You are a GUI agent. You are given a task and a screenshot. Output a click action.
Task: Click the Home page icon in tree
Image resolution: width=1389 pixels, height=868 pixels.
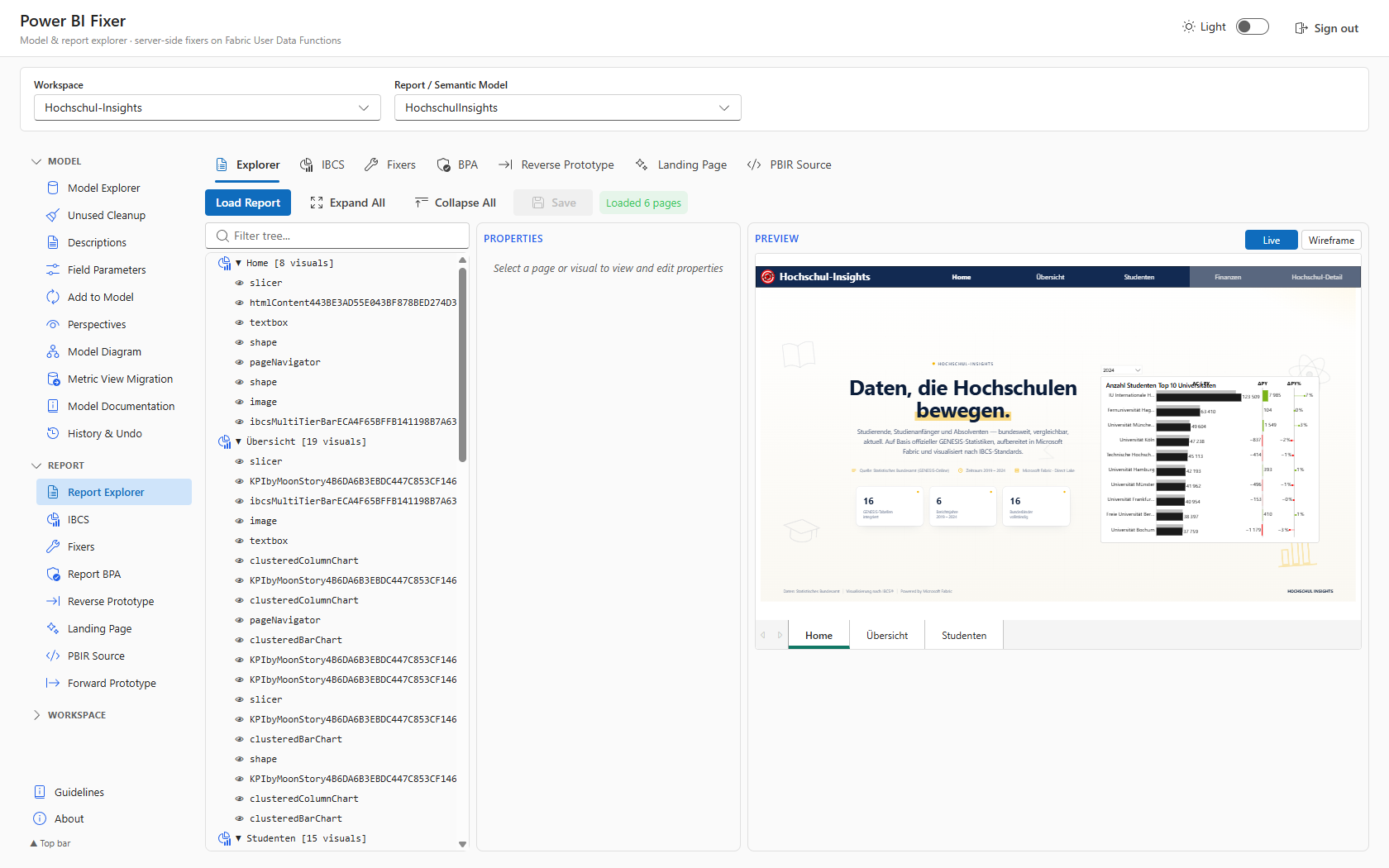[x=224, y=263]
